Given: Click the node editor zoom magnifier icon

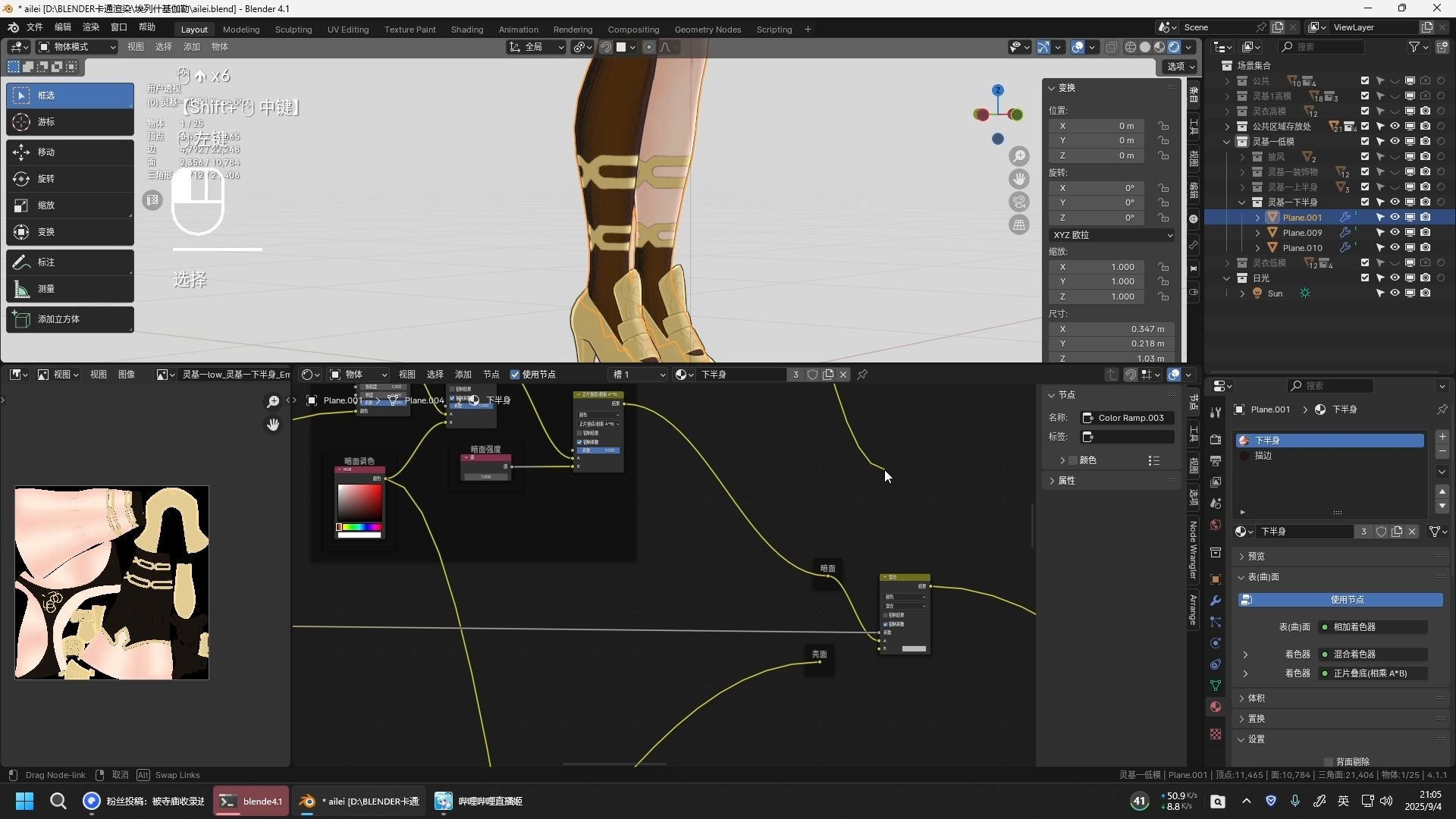Looking at the screenshot, I should (x=273, y=402).
